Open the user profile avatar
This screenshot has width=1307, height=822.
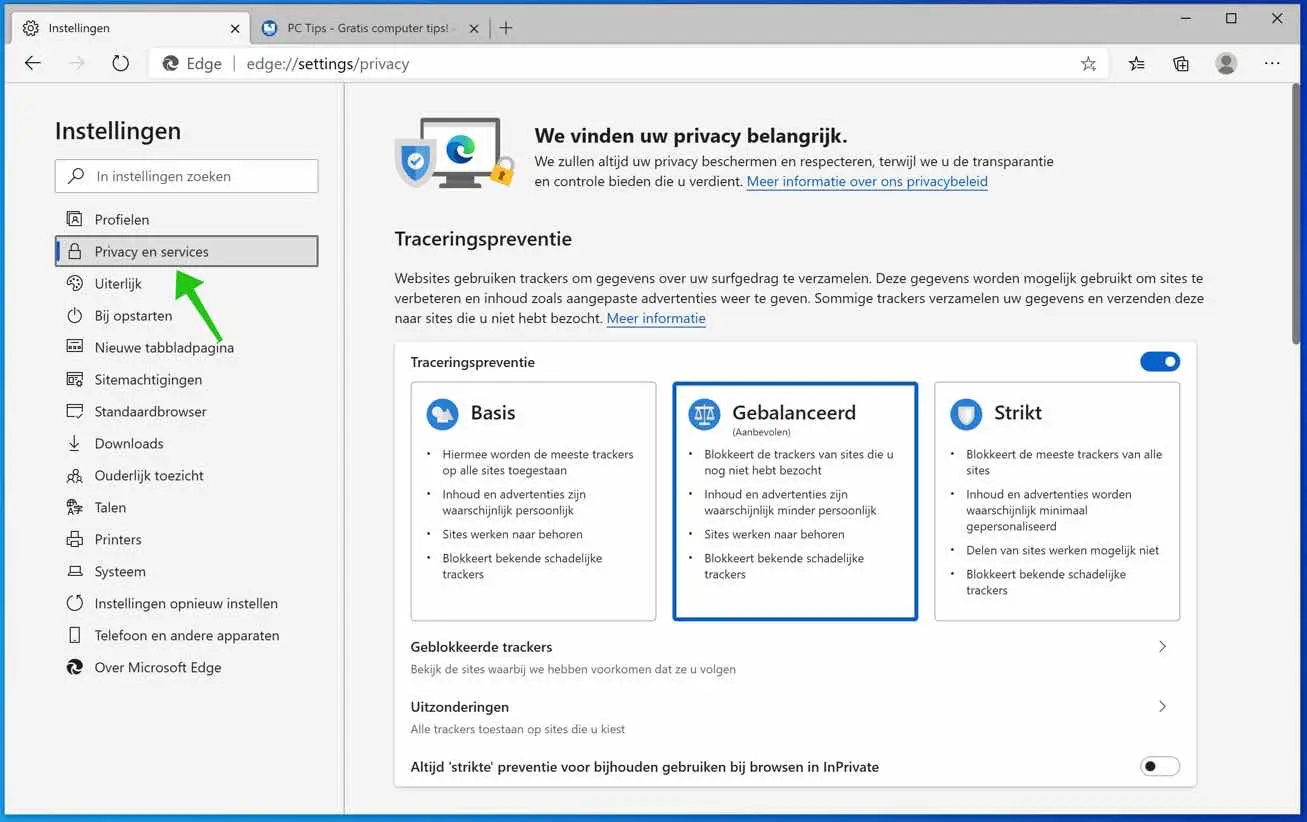(x=1226, y=63)
